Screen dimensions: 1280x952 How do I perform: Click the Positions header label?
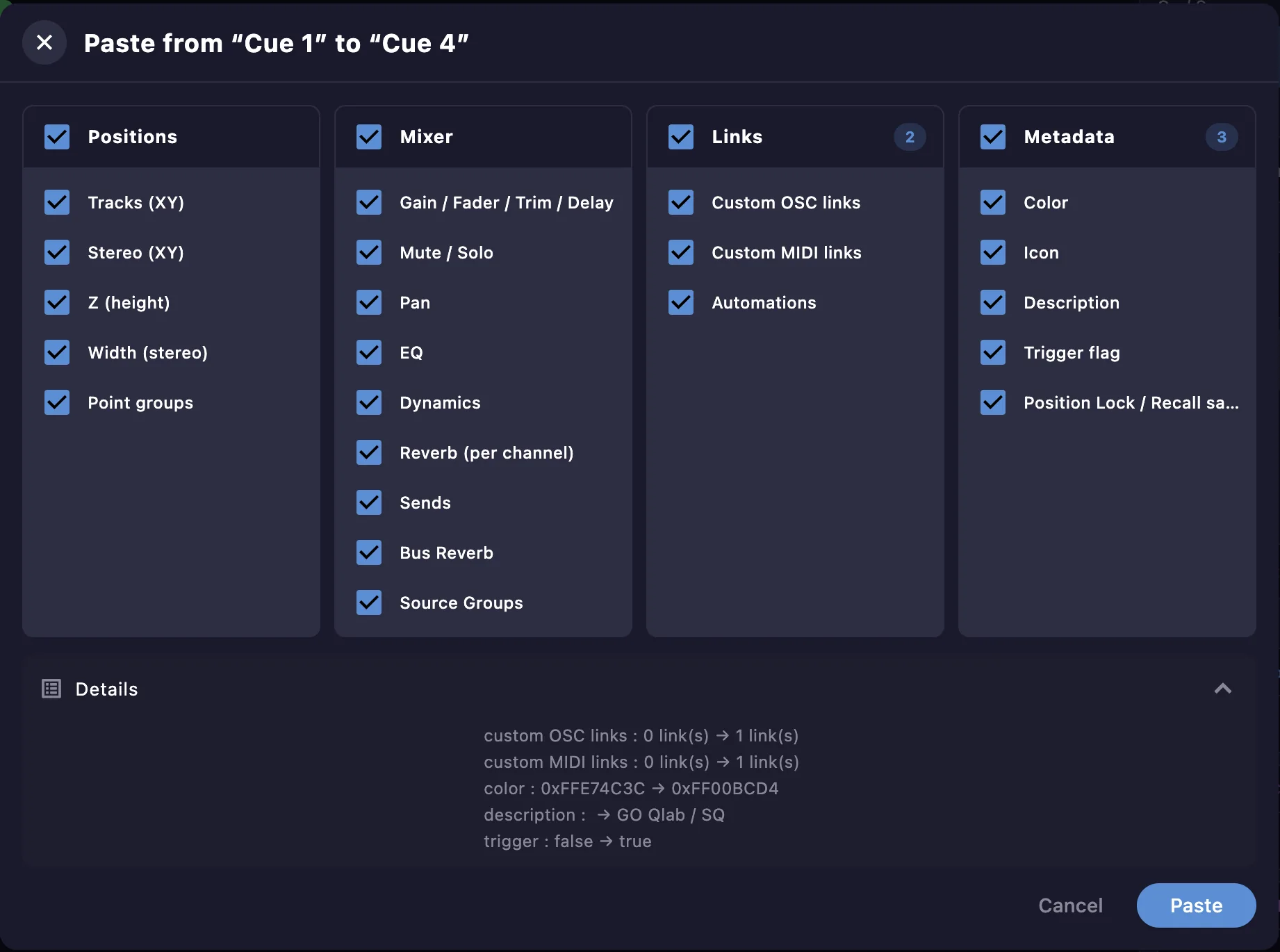pyautogui.click(x=133, y=137)
